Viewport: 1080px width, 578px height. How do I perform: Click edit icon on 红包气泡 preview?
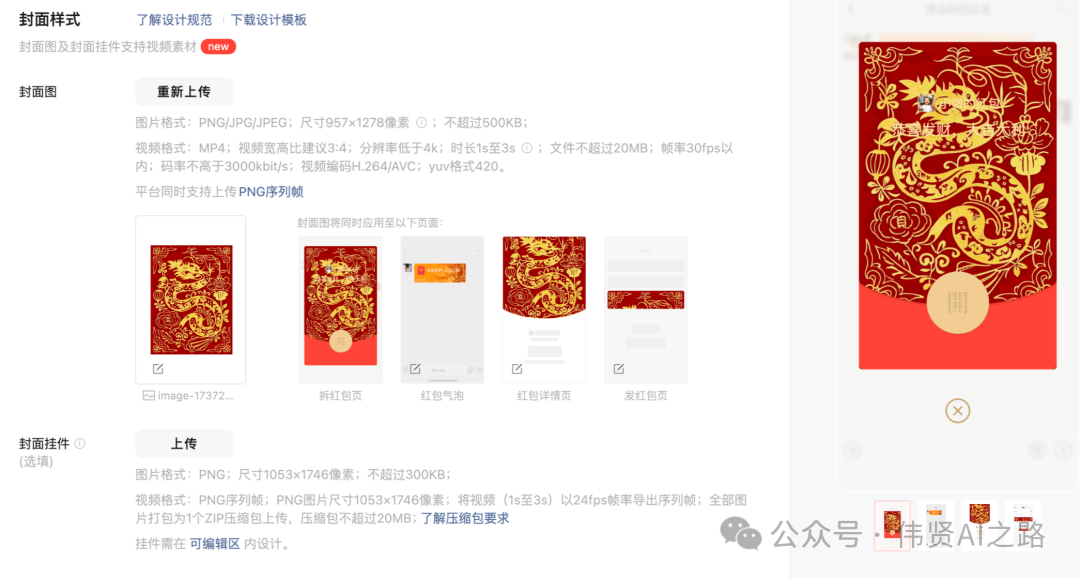[x=415, y=369]
